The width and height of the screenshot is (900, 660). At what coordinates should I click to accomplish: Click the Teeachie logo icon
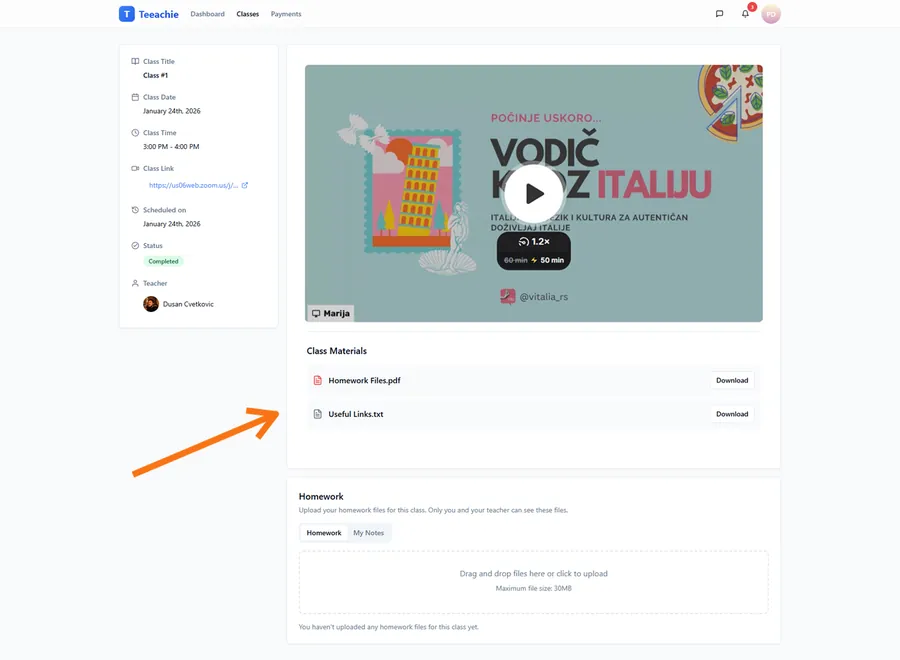(126, 14)
